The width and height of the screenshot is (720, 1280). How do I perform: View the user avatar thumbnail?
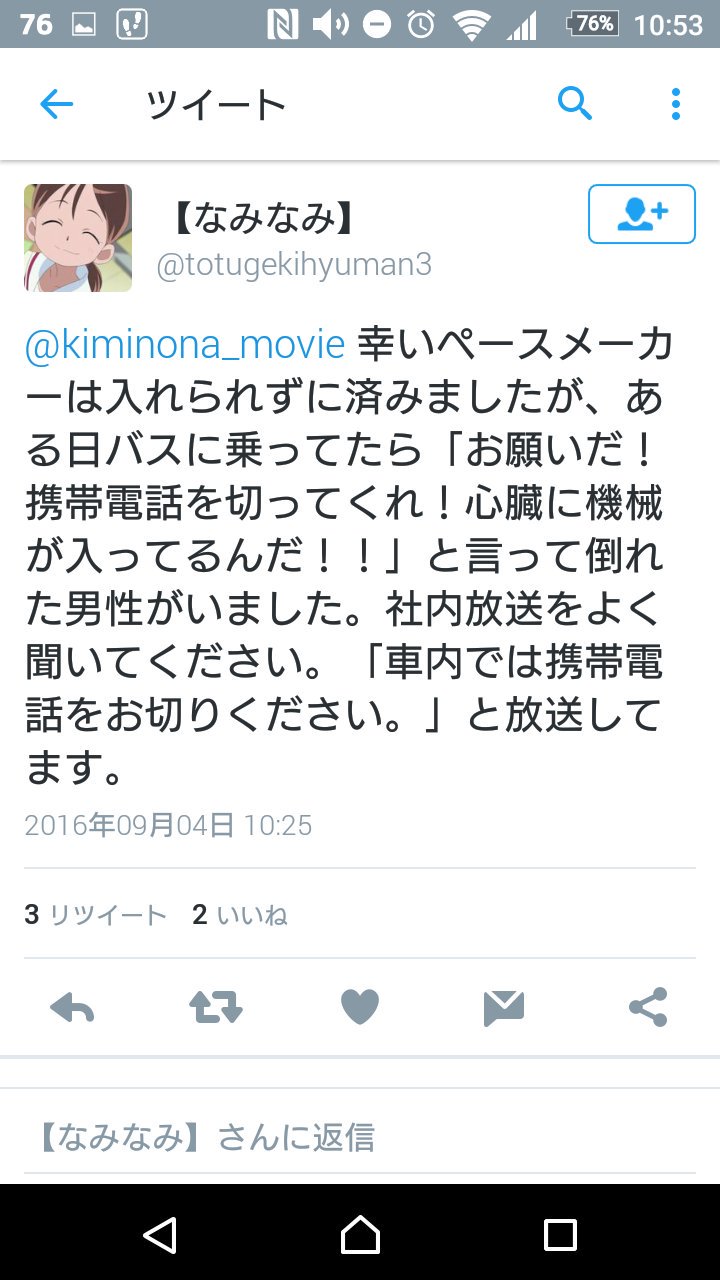click(78, 238)
